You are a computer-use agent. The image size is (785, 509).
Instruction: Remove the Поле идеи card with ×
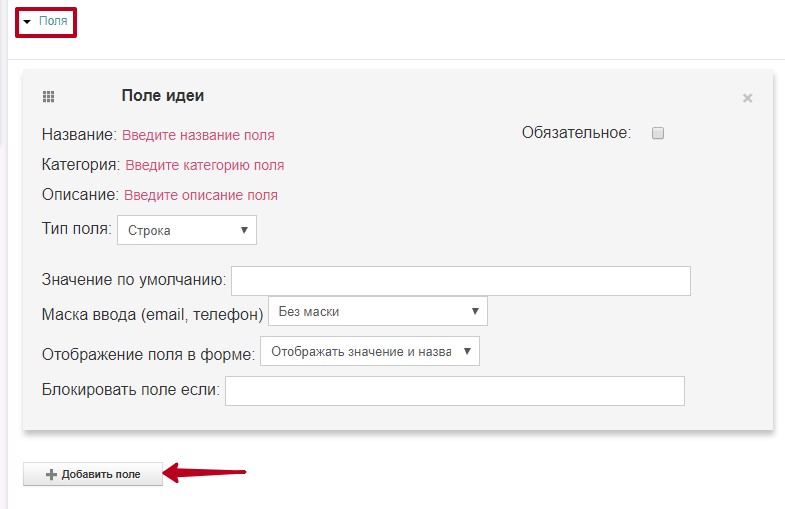tap(747, 98)
